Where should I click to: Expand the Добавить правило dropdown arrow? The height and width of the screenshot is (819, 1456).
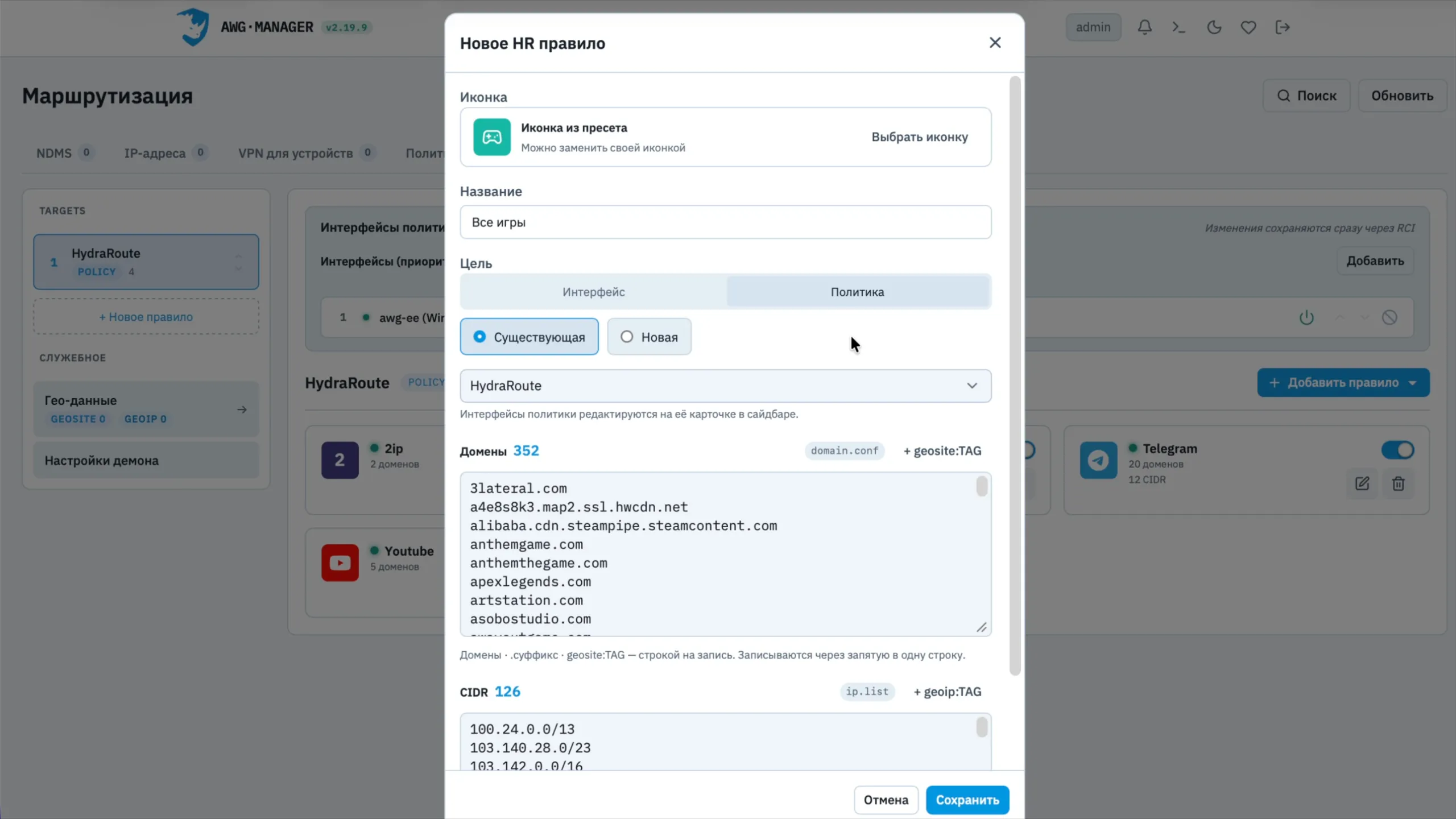point(1413,383)
